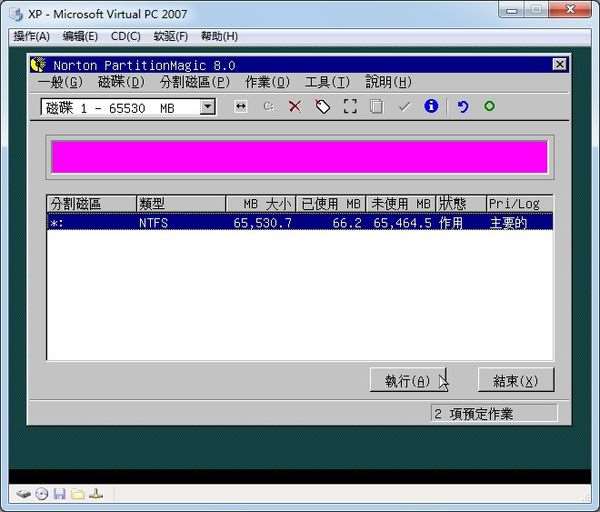Click the 分割磁區 column header

[91, 204]
